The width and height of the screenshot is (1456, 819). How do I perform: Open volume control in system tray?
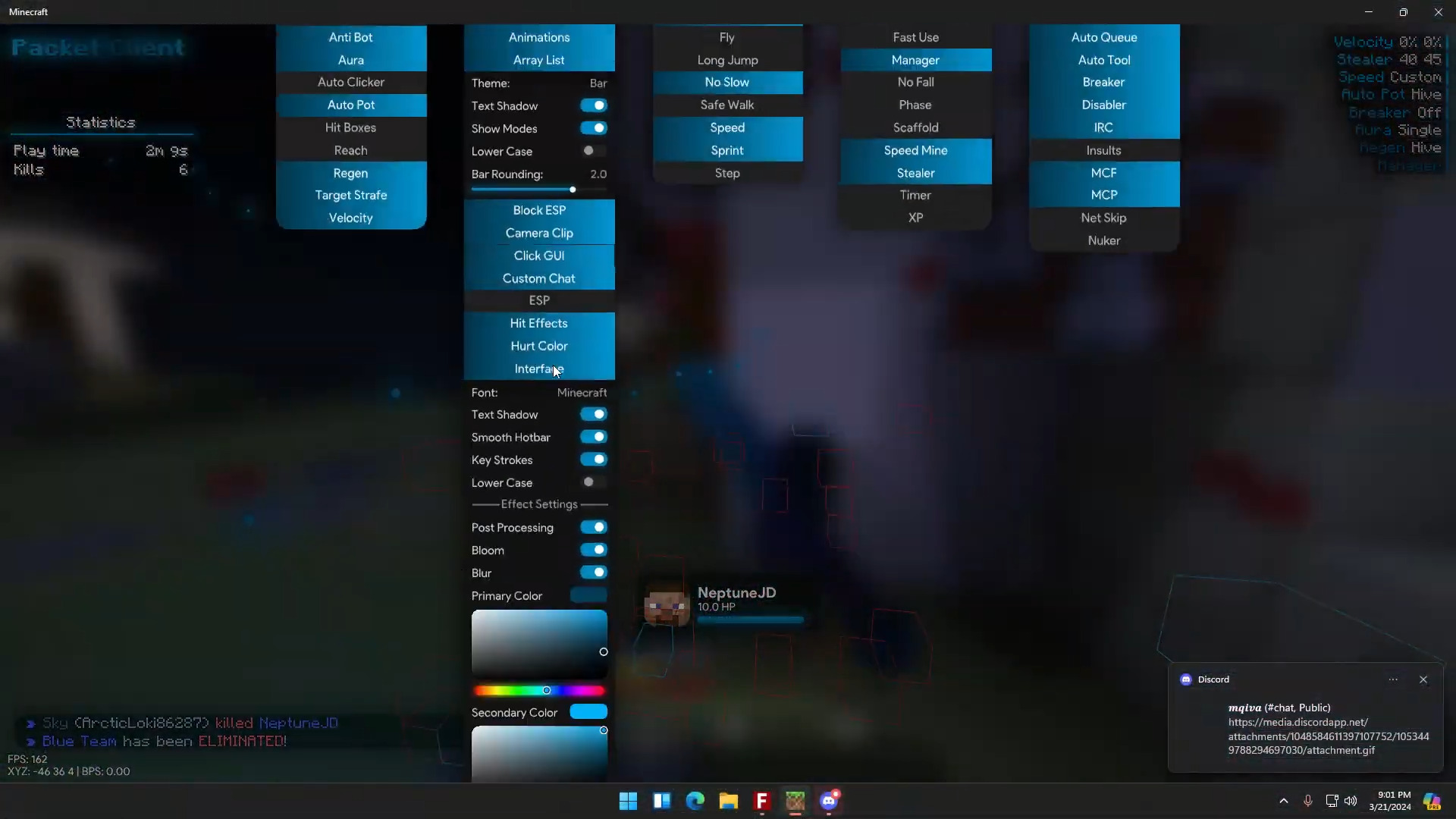coord(1351,801)
